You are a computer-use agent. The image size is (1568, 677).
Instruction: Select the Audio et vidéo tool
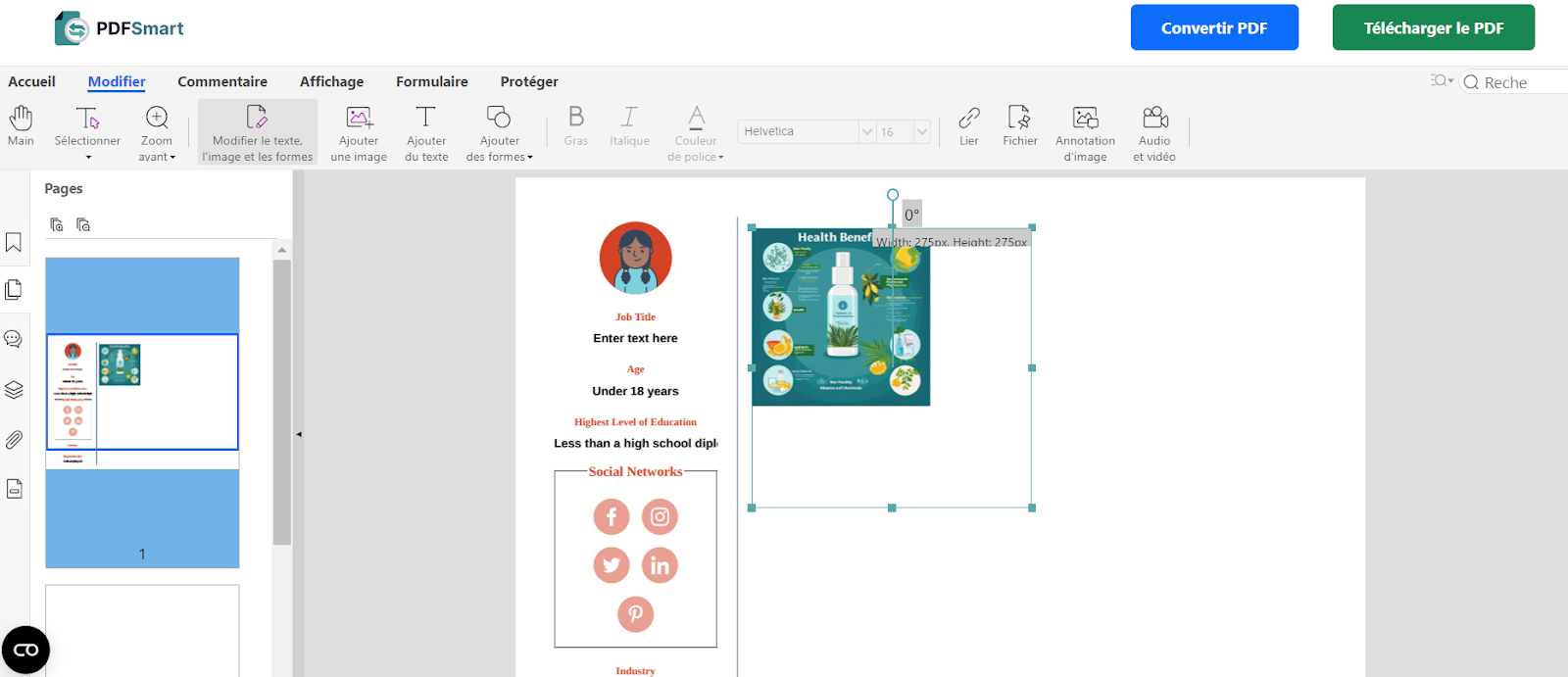tap(1154, 133)
